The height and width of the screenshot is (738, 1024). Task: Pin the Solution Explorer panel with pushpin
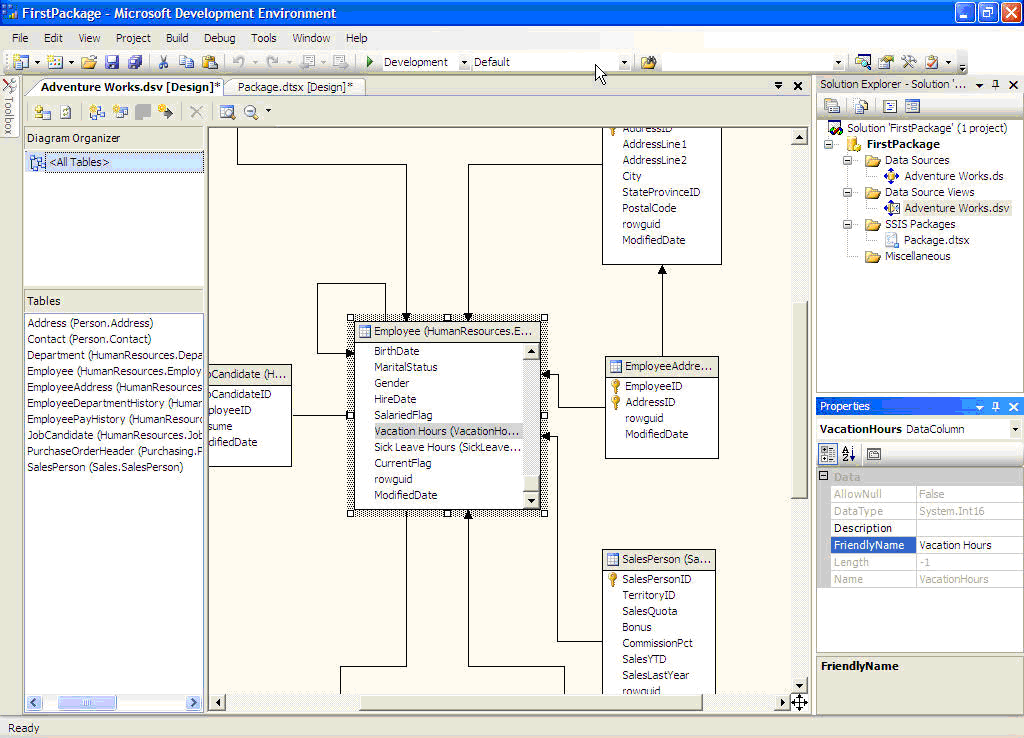point(995,85)
